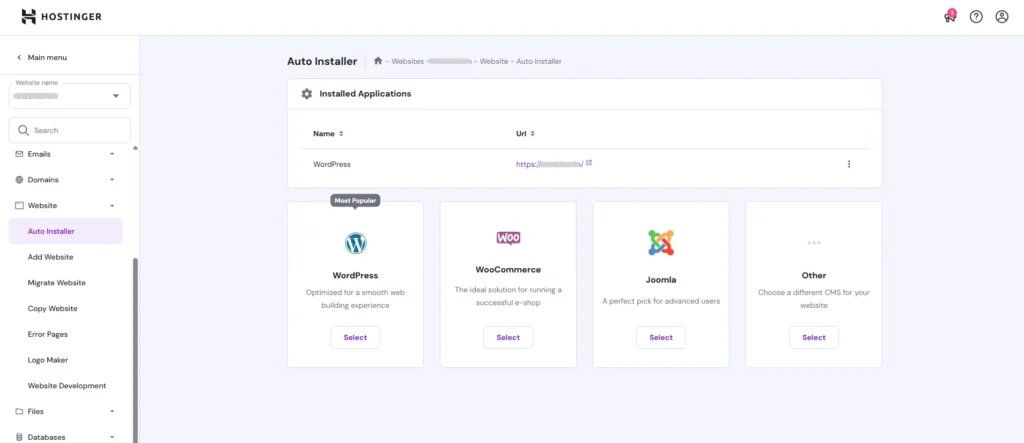
Task: Select the Other CMS option
Action: click(814, 338)
